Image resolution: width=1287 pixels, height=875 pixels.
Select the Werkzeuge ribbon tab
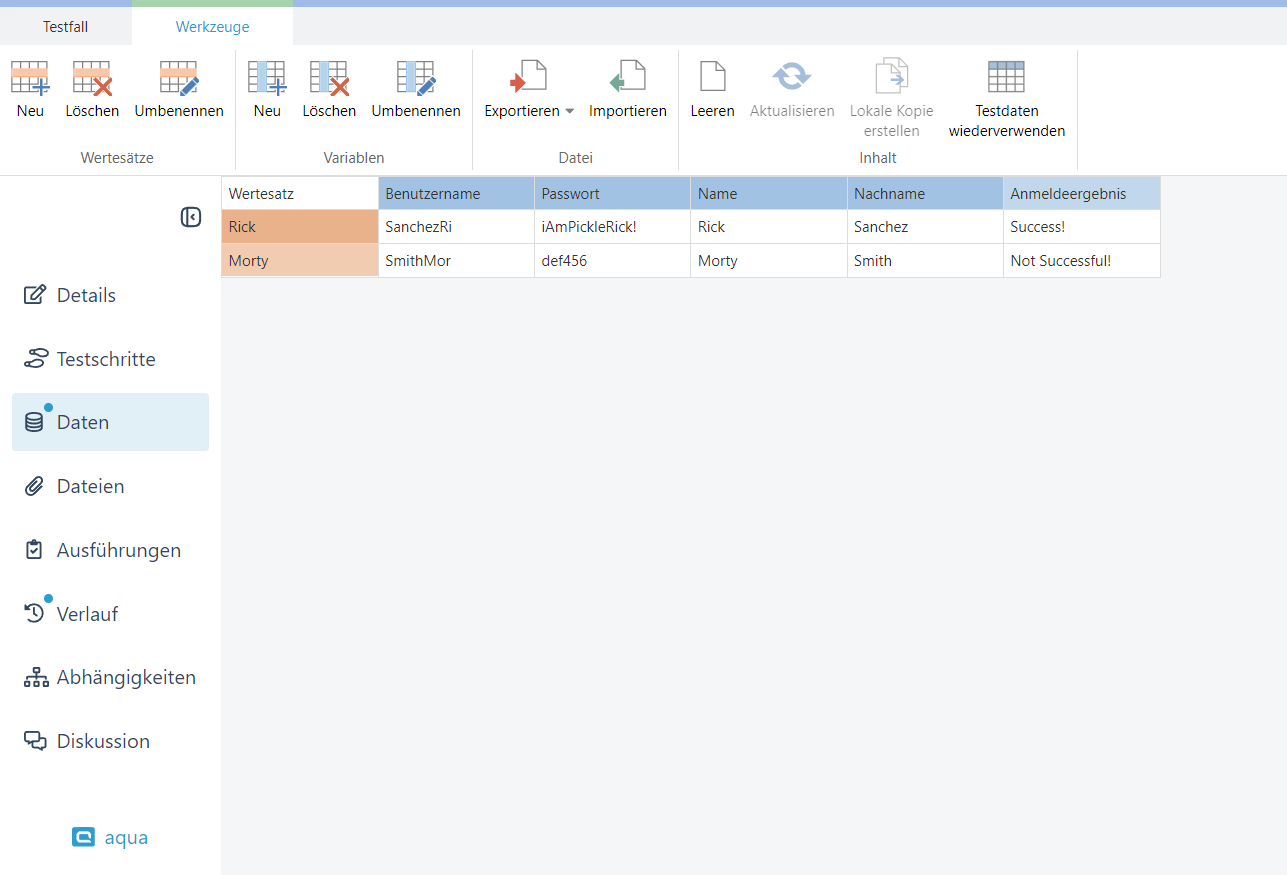pyautogui.click(x=212, y=27)
